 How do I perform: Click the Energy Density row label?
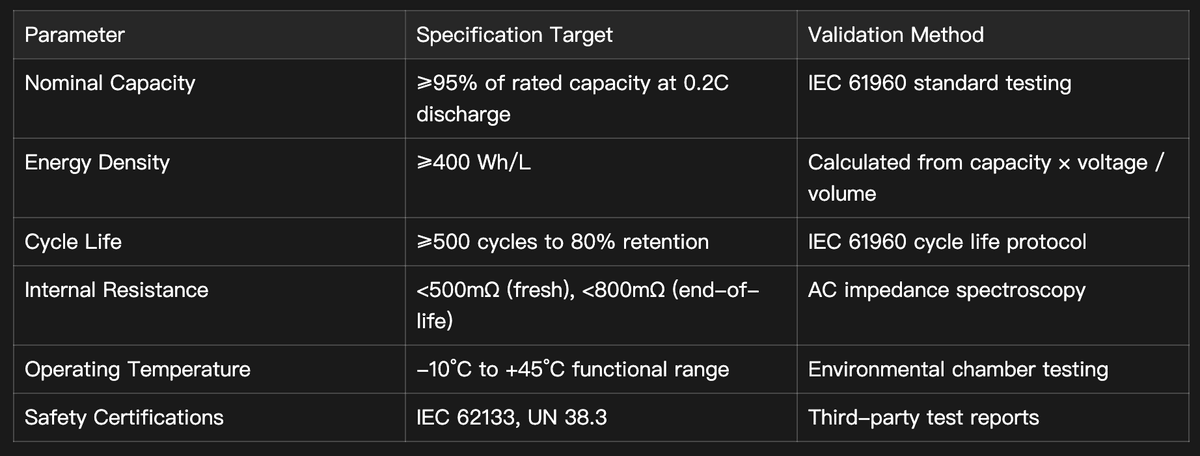tap(97, 162)
